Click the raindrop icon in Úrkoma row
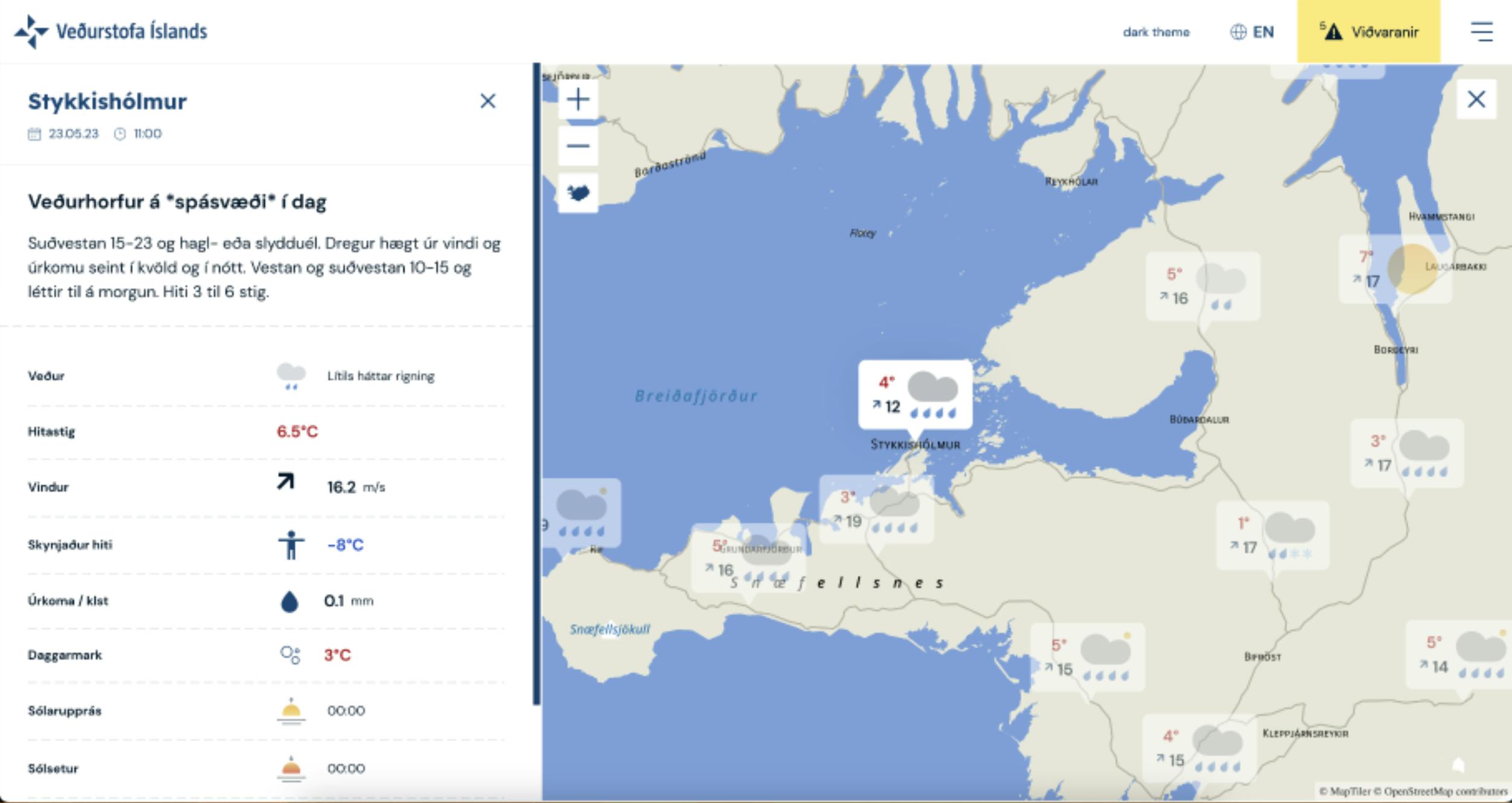This screenshot has height=803, width=1512. (289, 602)
